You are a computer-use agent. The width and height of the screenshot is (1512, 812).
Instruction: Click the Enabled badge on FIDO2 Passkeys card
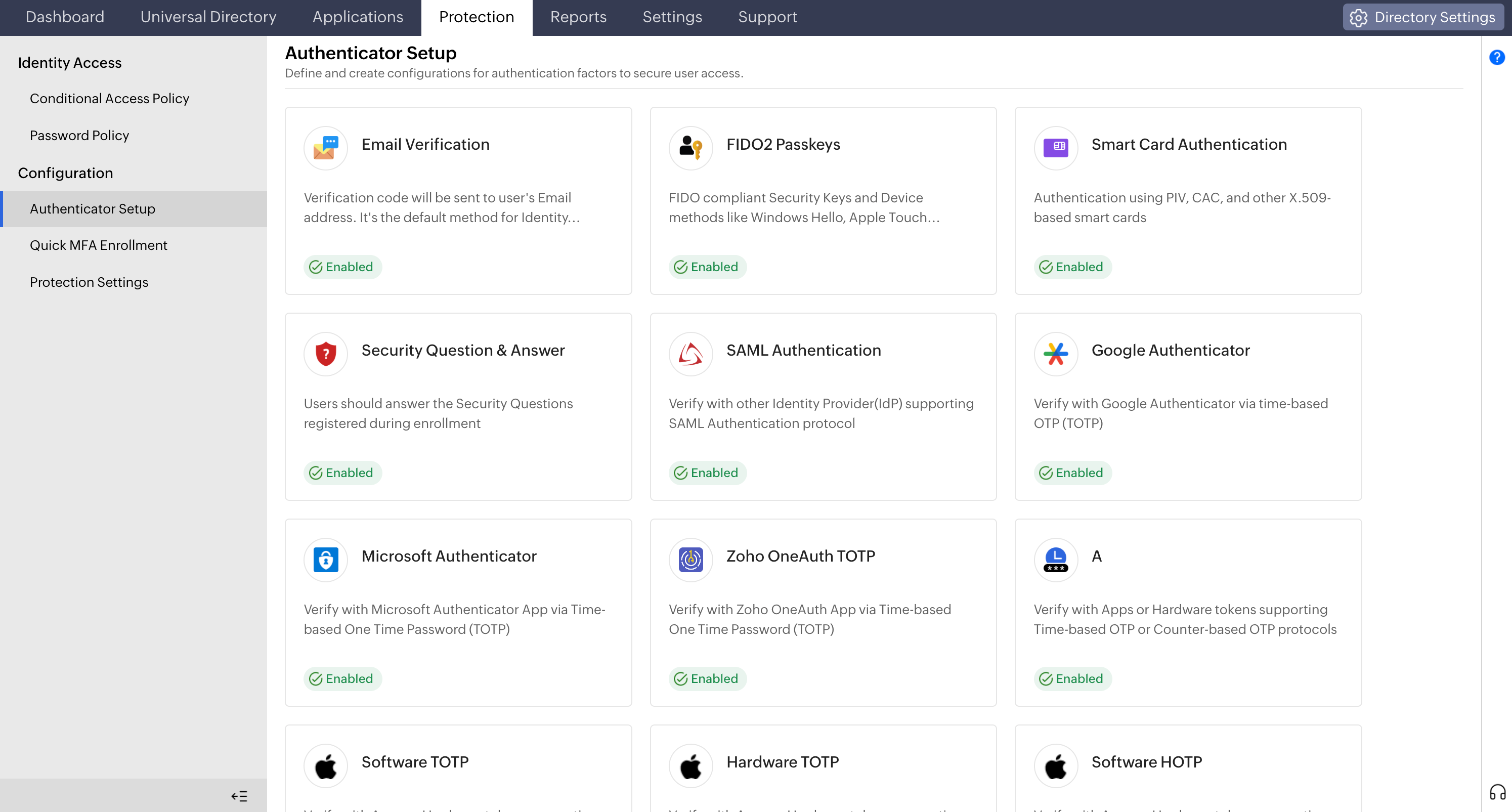point(708,267)
